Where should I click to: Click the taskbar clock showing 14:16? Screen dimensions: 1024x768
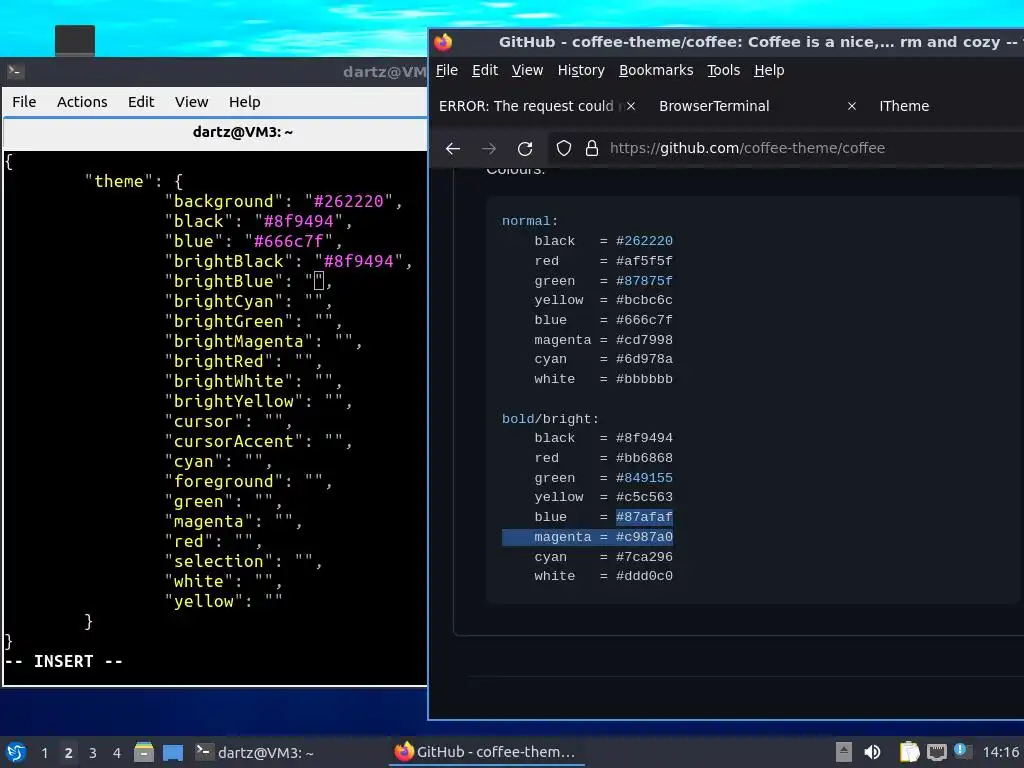point(1000,752)
